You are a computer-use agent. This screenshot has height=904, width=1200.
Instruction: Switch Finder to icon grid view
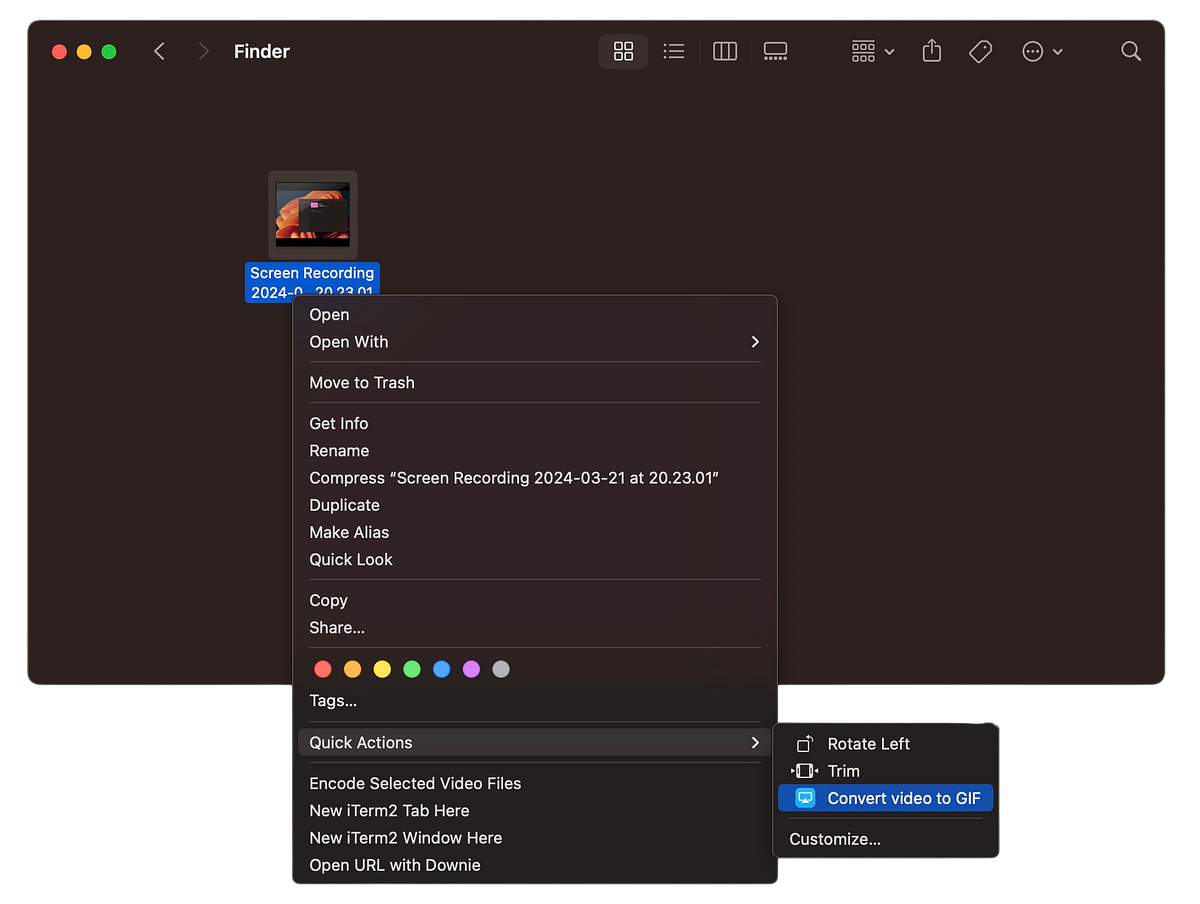[x=623, y=51]
